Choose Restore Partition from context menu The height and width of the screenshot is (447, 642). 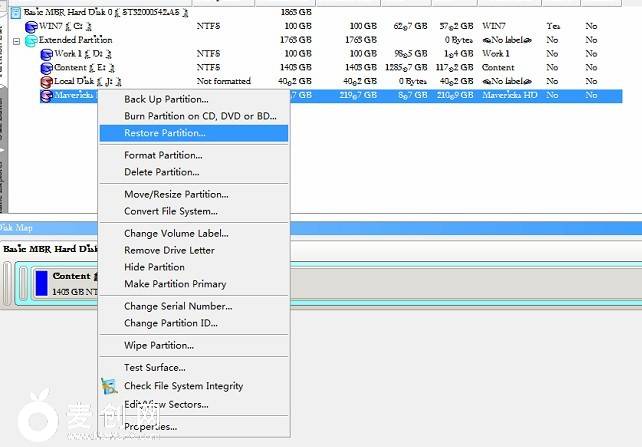click(x=165, y=133)
